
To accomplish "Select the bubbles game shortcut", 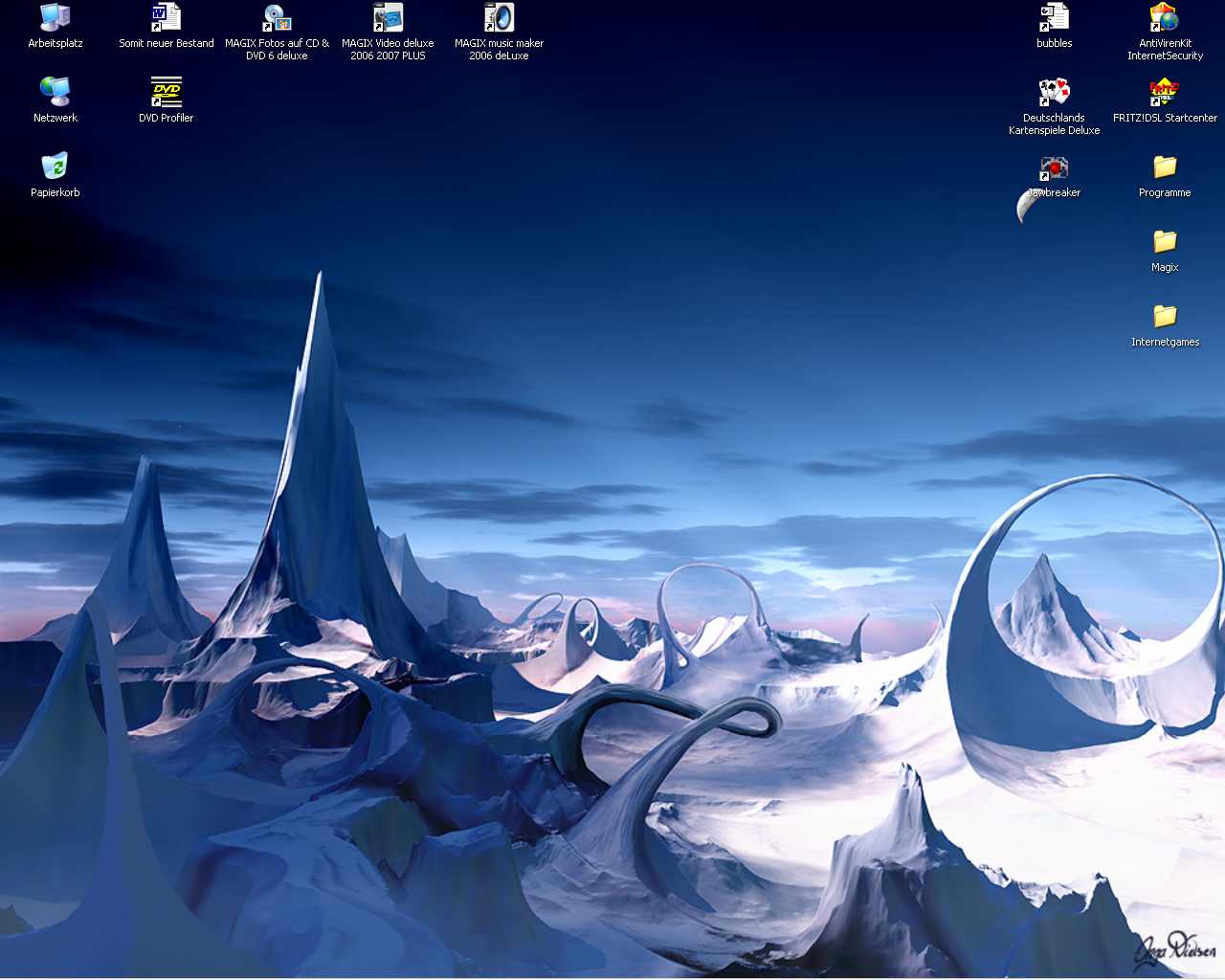I will point(1054,18).
